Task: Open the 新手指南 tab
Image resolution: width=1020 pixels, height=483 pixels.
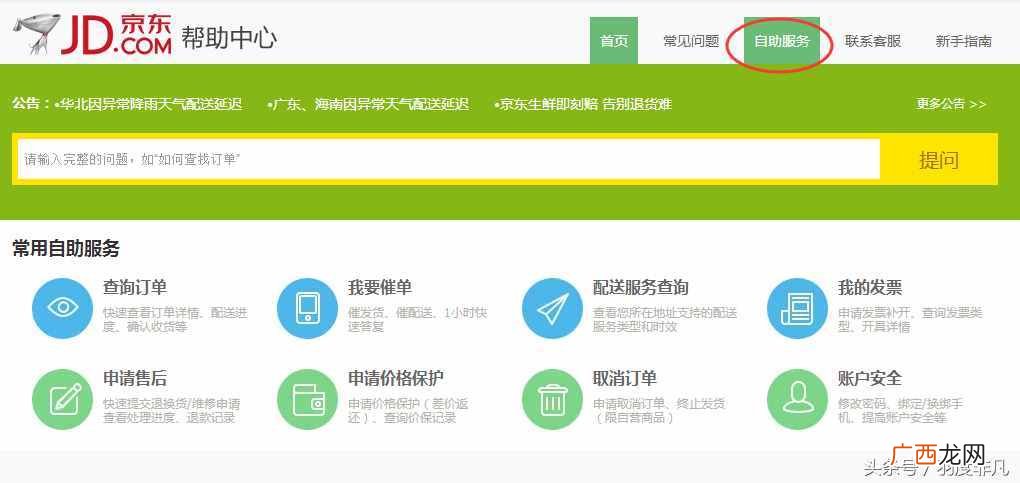Action: click(x=963, y=41)
